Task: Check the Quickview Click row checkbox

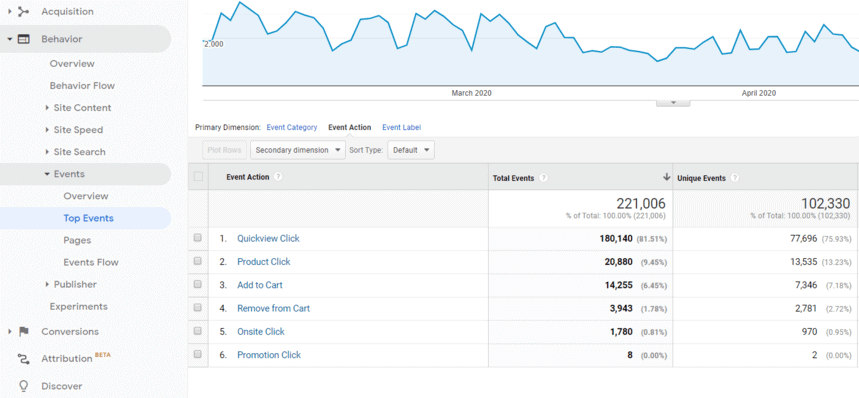Action: pyautogui.click(x=198, y=238)
